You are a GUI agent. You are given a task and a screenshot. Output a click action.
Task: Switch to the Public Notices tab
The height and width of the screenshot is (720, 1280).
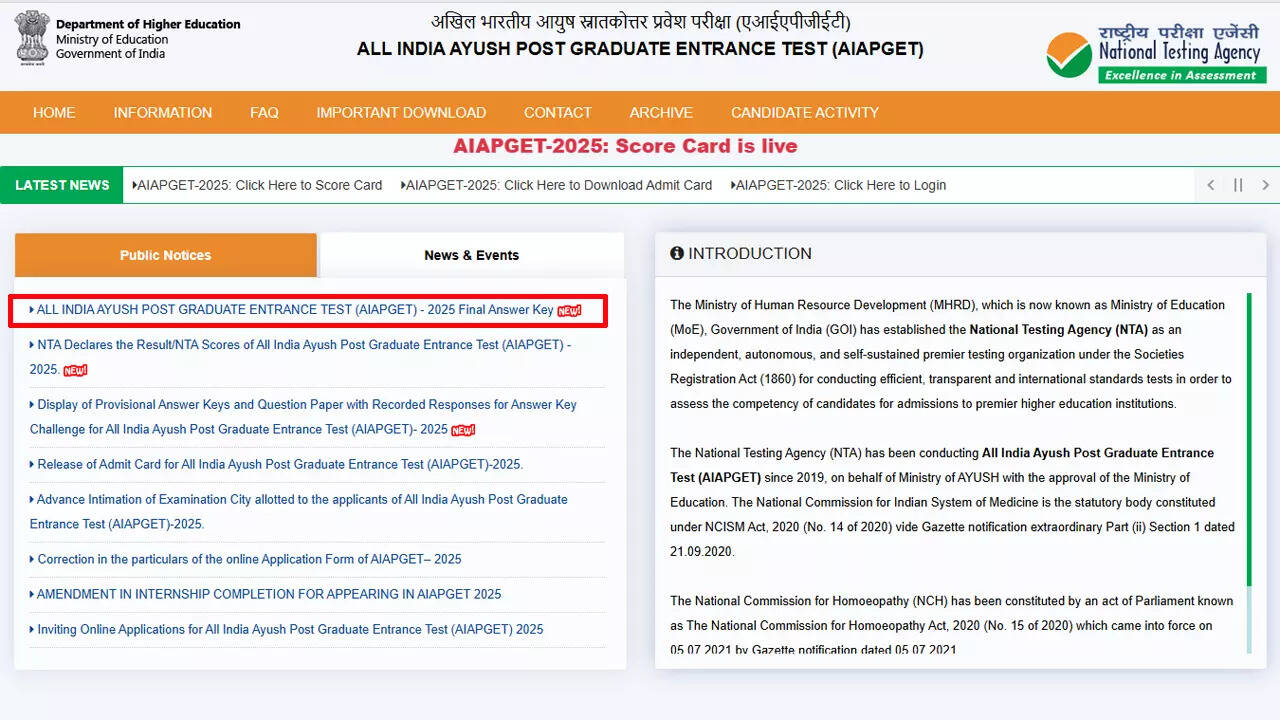(x=166, y=255)
